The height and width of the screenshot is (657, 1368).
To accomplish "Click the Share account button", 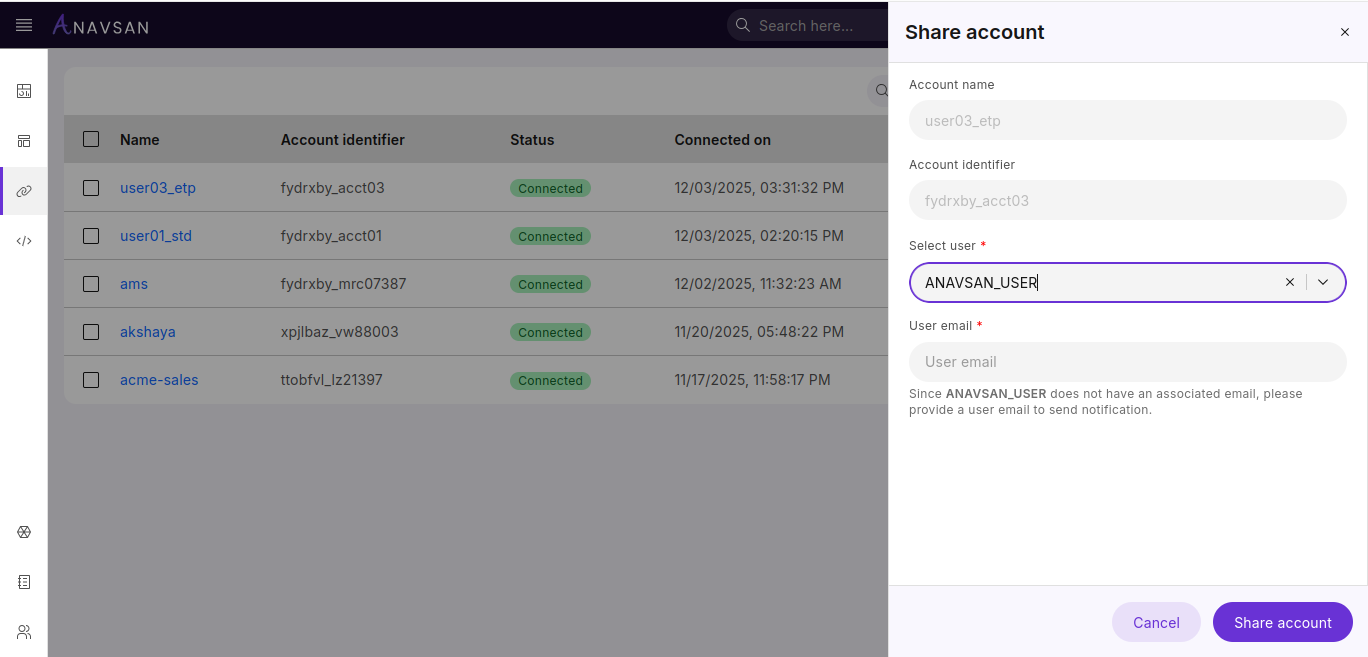I will (x=1282, y=622).
